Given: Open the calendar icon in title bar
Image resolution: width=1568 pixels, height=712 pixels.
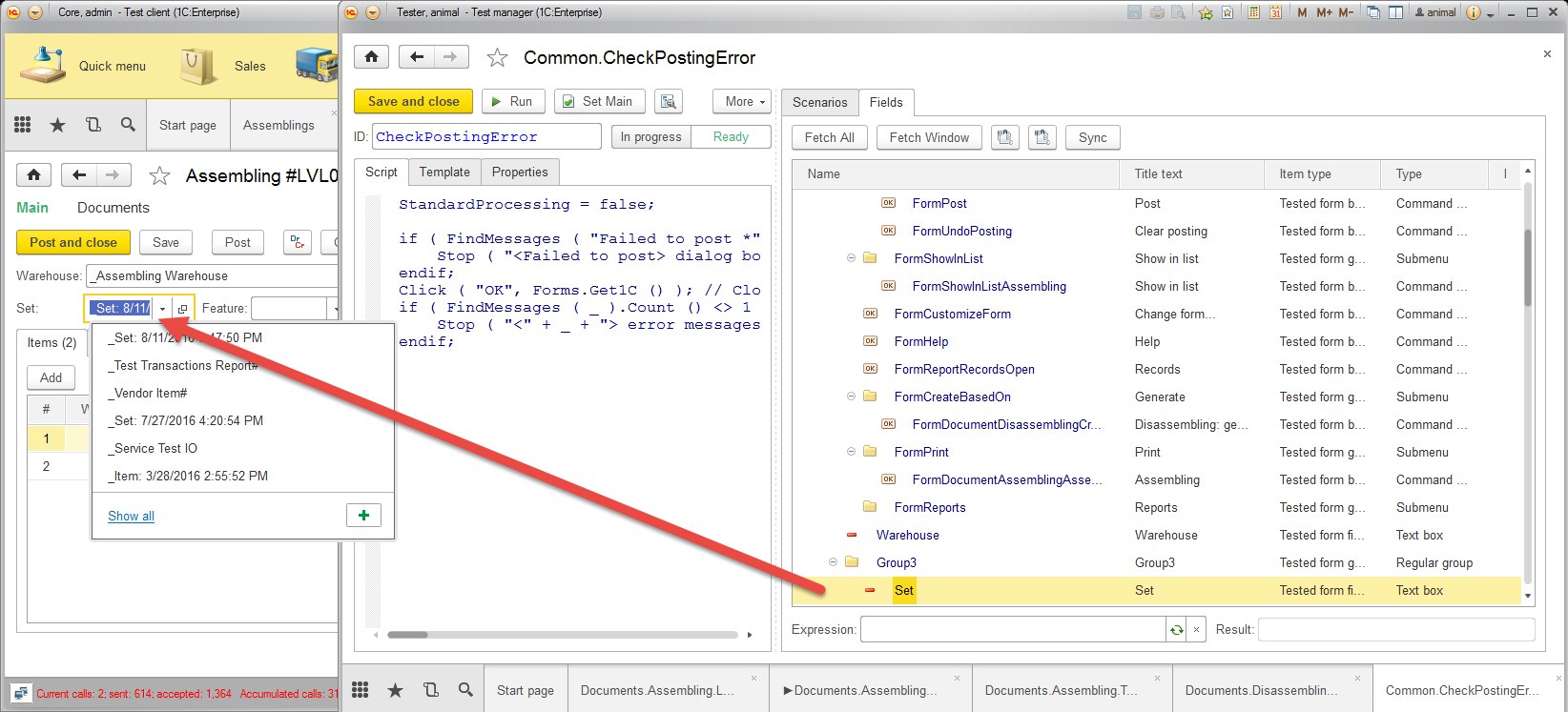Looking at the screenshot, I should [x=1274, y=12].
